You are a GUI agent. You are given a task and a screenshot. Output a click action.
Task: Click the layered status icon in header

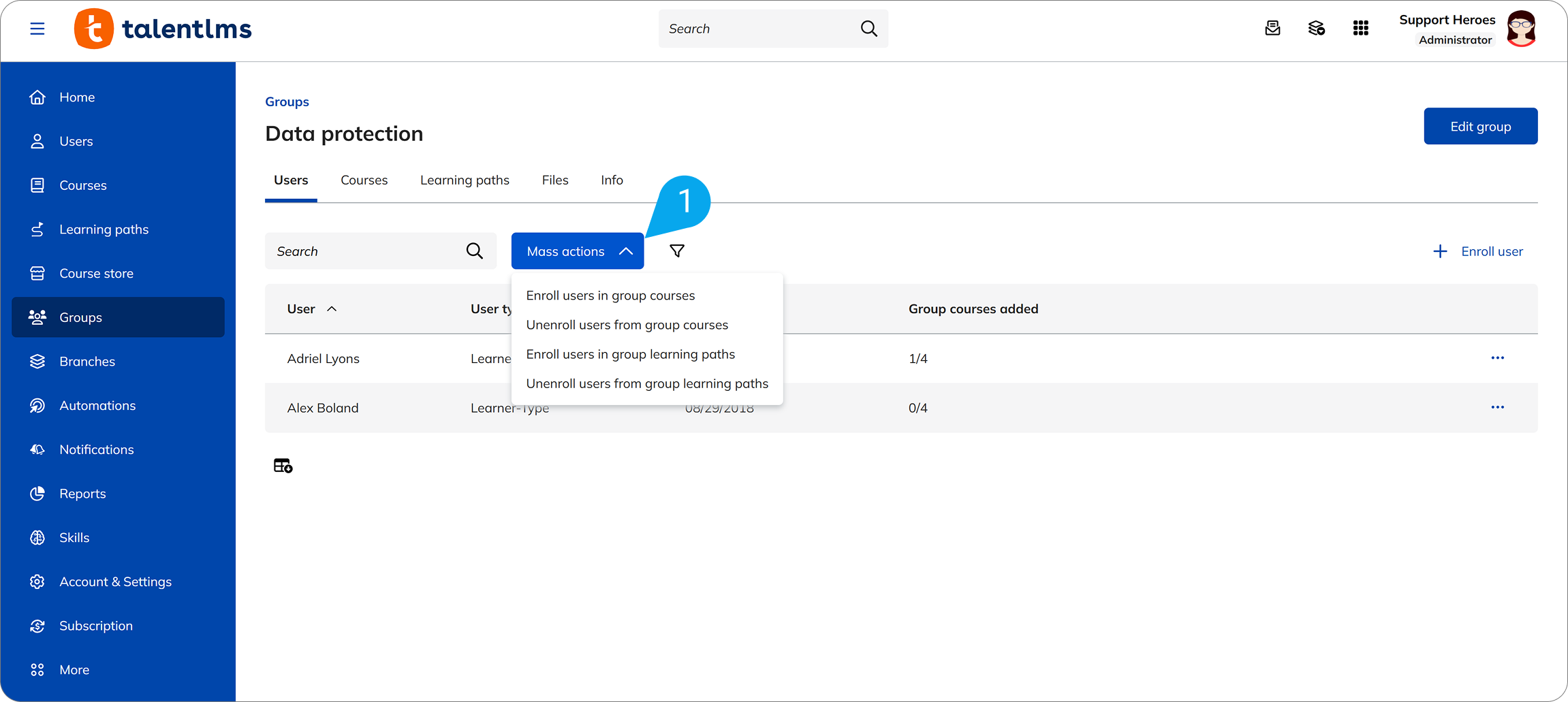[1316, 28]
